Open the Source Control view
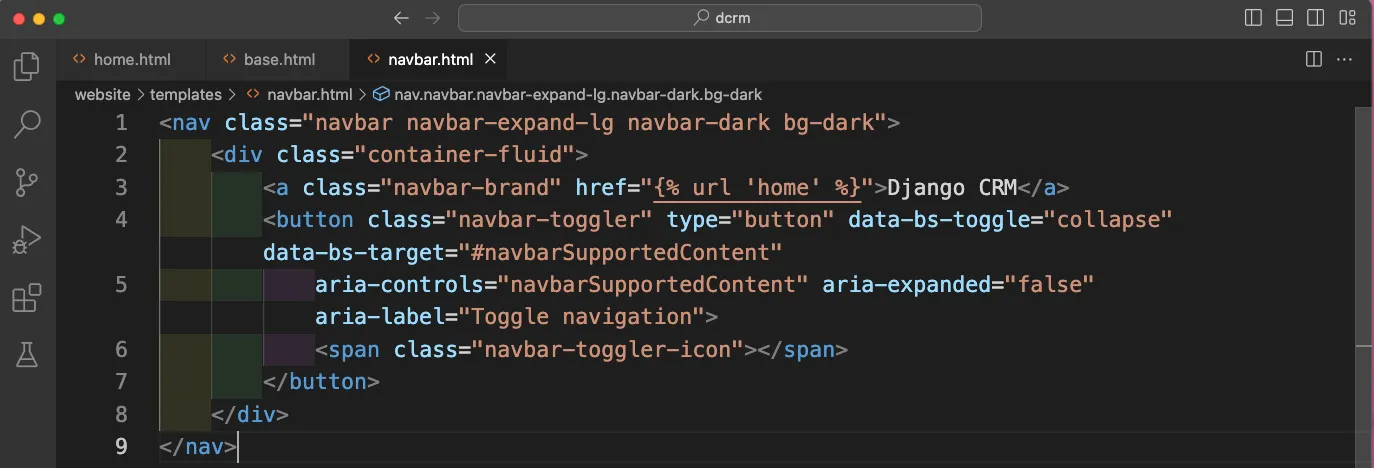The image size is (1374, 468). pyautogui.click(x=27, y=182)
